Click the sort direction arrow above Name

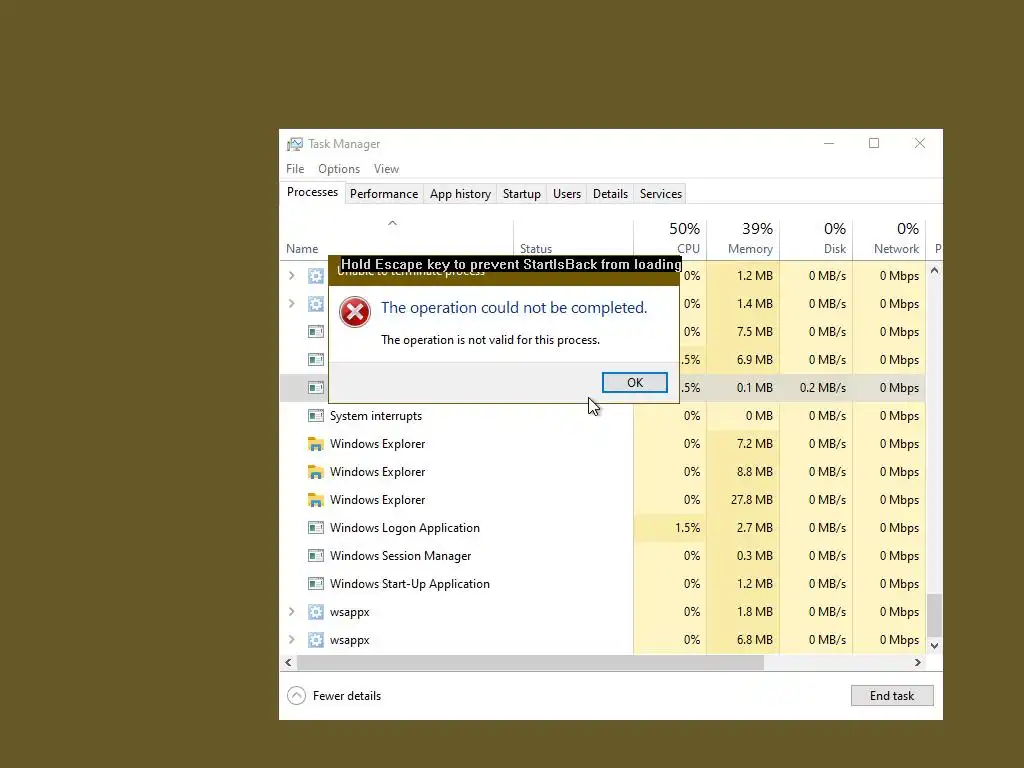pyautogui.click(x=392, y=223)
